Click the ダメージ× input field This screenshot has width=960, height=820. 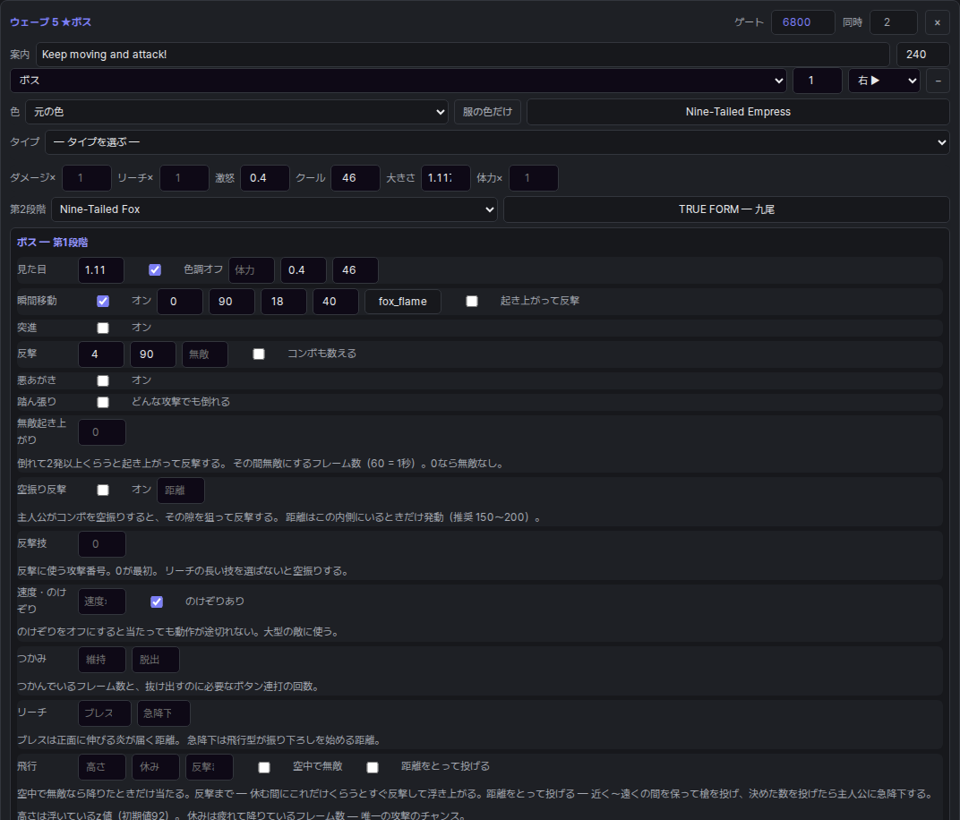87,178
